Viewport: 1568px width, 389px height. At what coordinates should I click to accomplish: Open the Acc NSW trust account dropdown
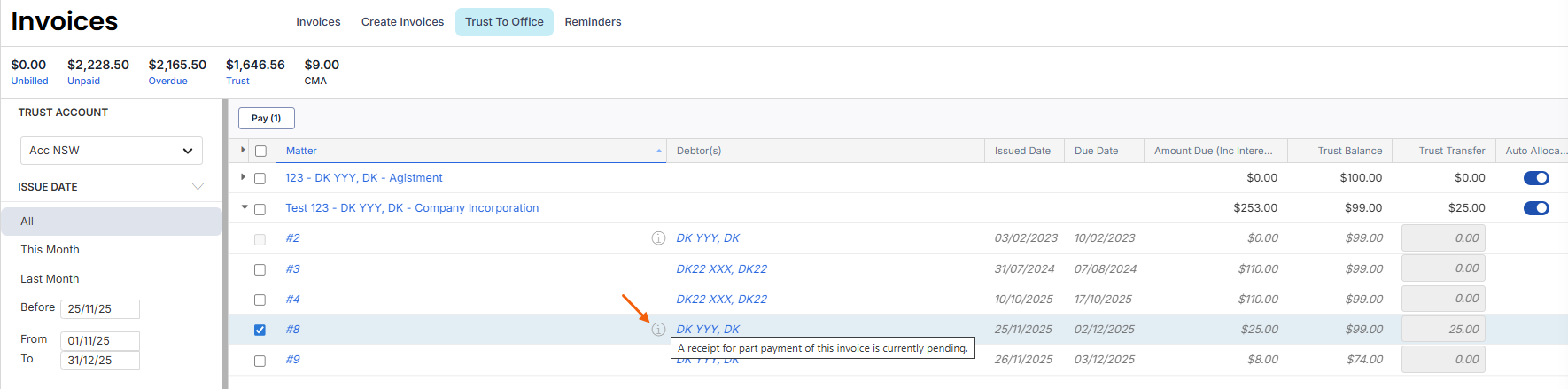pos(112,151)
